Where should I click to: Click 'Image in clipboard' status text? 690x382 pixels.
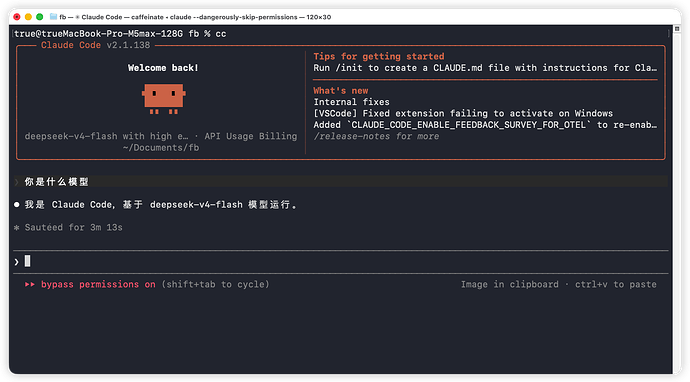click(510, 284)
